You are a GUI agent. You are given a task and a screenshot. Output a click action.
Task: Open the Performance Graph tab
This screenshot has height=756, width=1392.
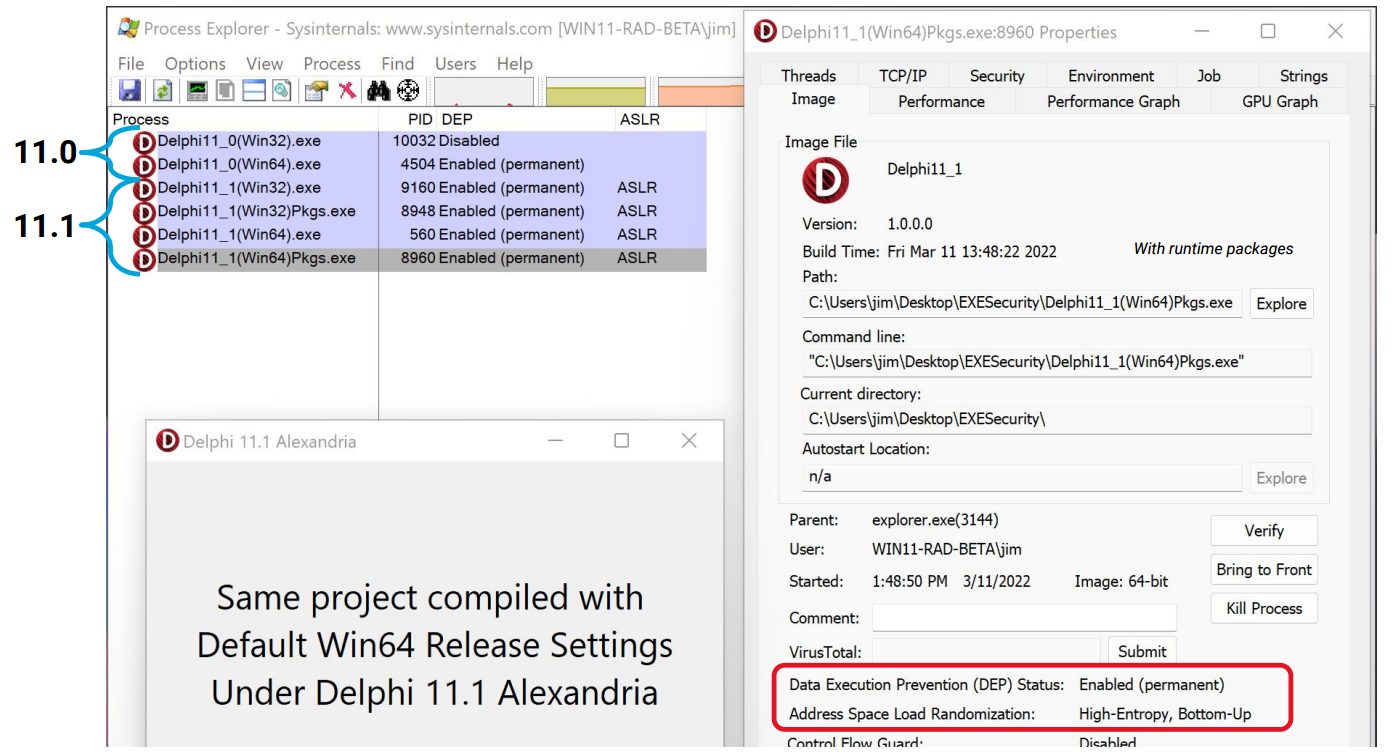pos(1113,101)
